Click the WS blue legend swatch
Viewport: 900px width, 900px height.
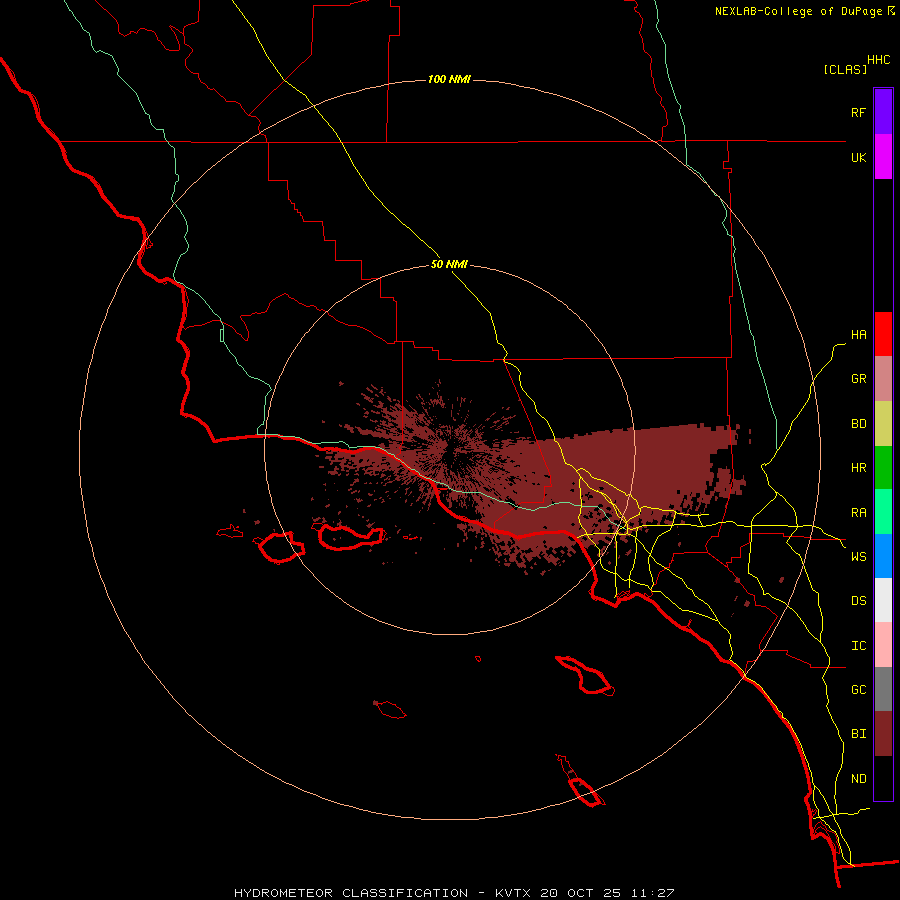(883, 556)
